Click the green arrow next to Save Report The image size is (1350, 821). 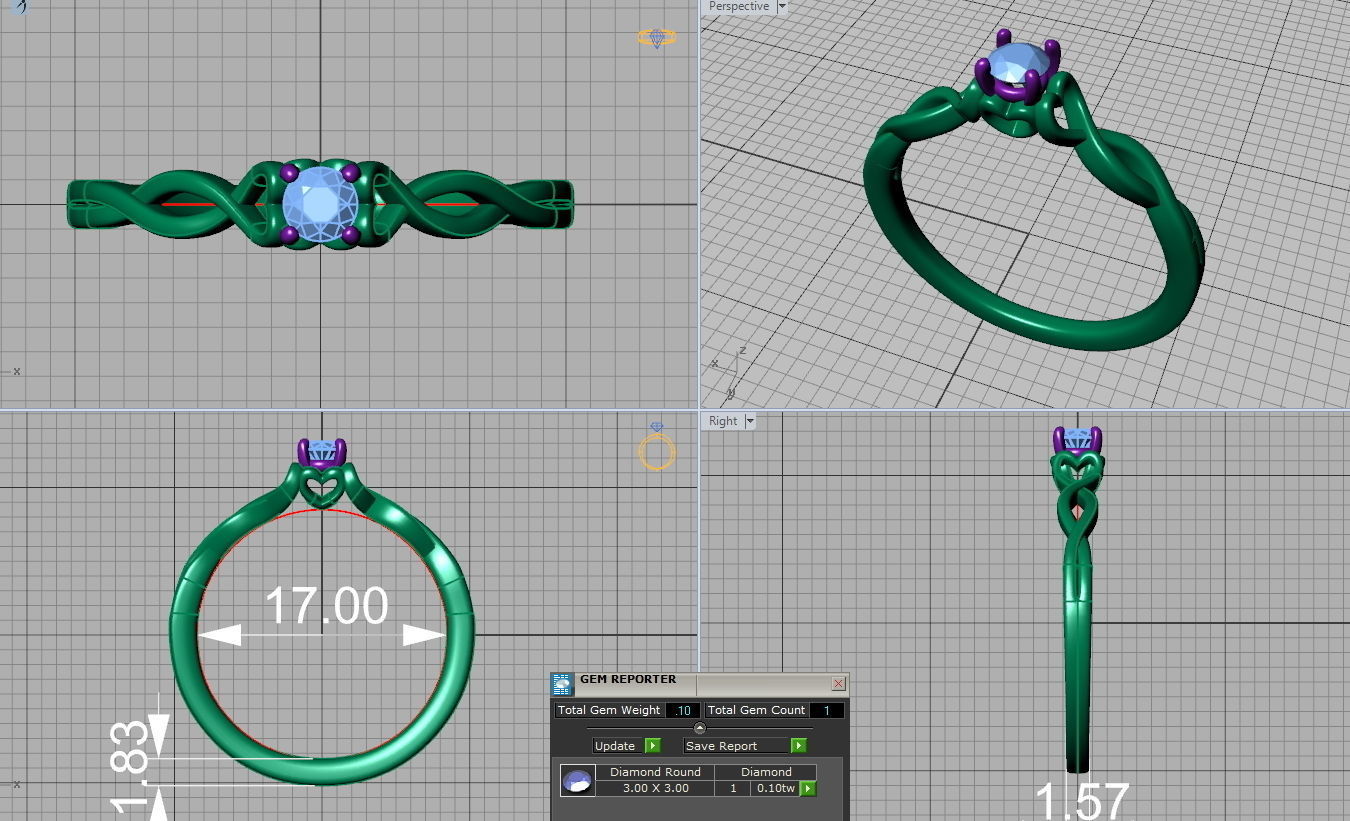coord(798,746)
